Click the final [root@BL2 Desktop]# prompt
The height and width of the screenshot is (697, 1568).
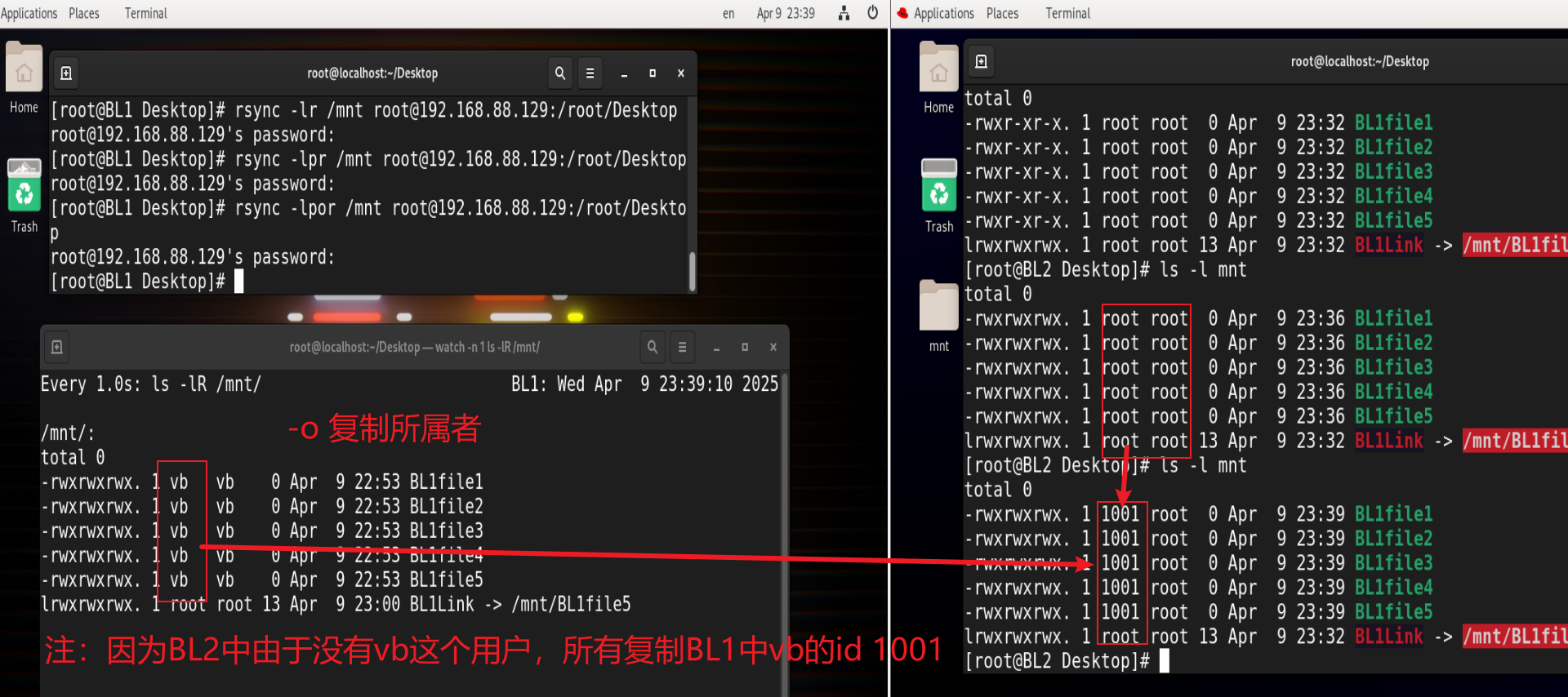(1057, 662)
